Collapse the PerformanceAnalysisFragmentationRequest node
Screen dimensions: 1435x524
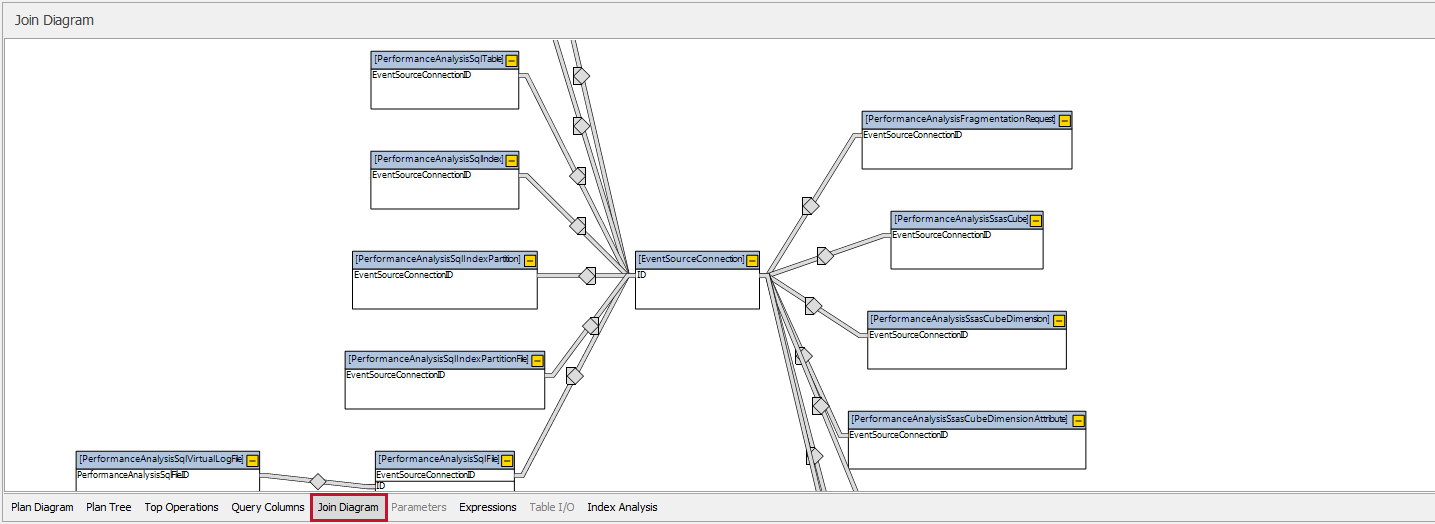pyautogui.click(x=1064, y=120)
